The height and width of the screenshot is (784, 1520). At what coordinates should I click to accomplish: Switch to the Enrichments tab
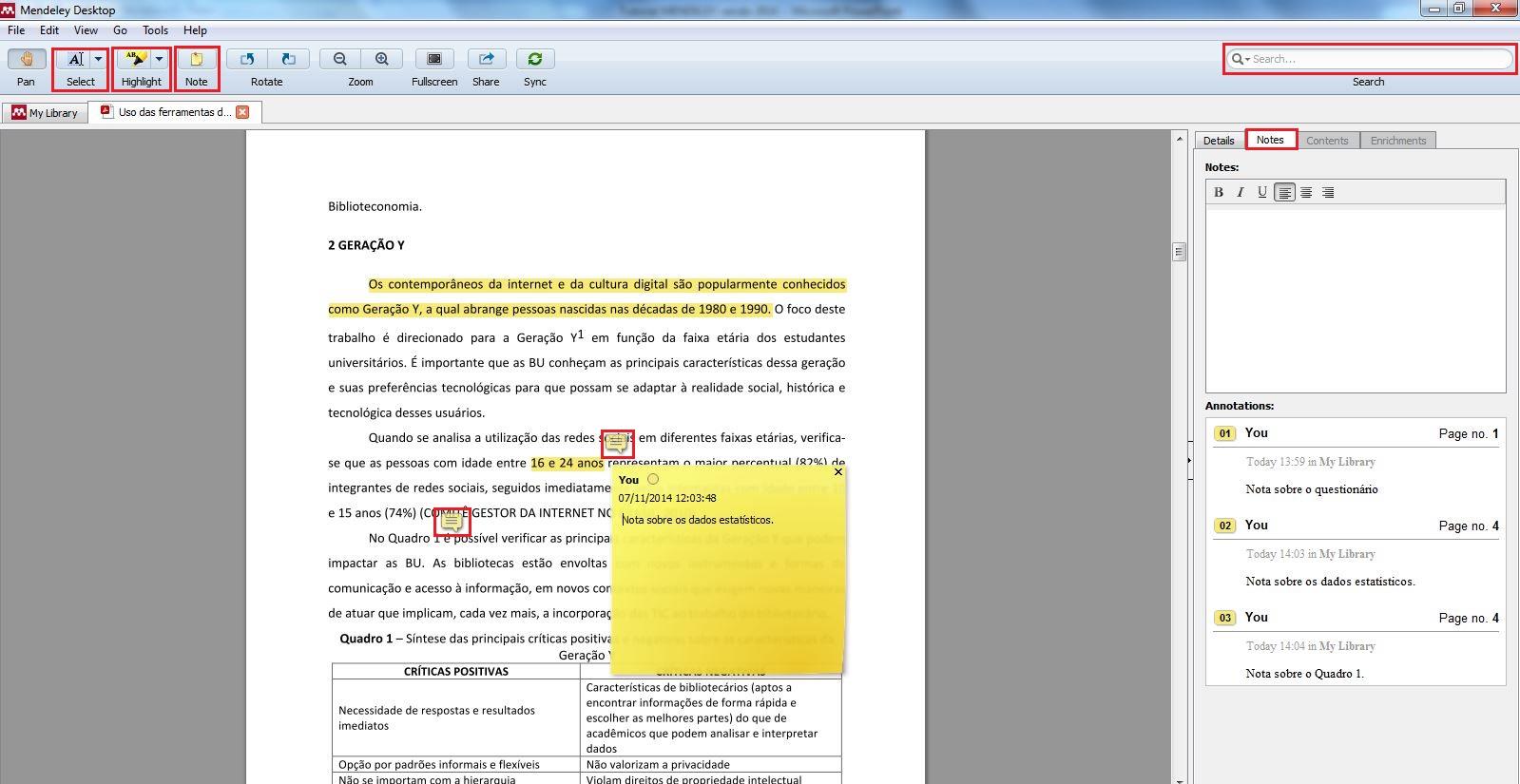pos(1398,141)
